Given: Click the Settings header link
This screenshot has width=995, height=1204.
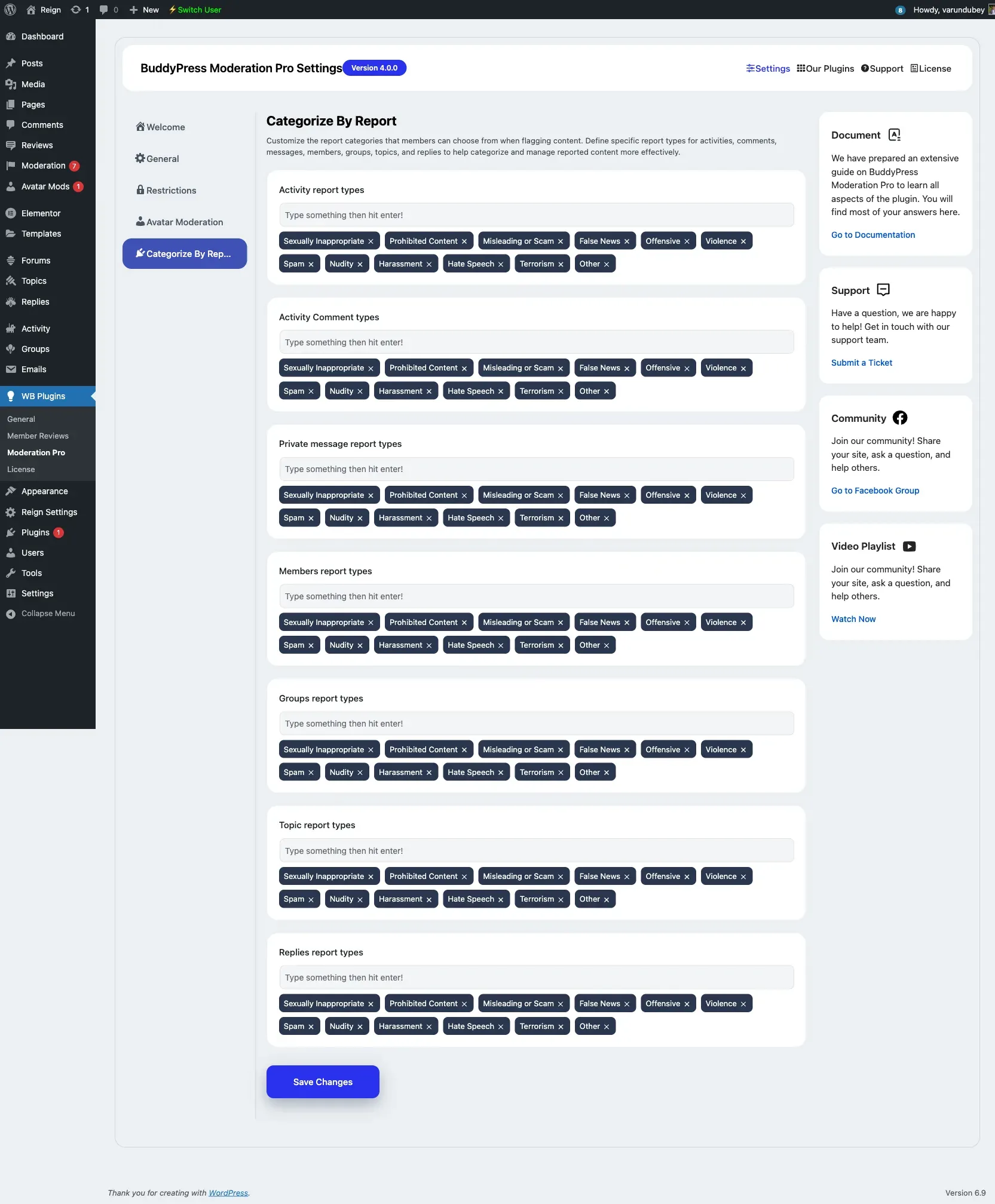Looking at the screenshot, I should [x=768, y=69].
